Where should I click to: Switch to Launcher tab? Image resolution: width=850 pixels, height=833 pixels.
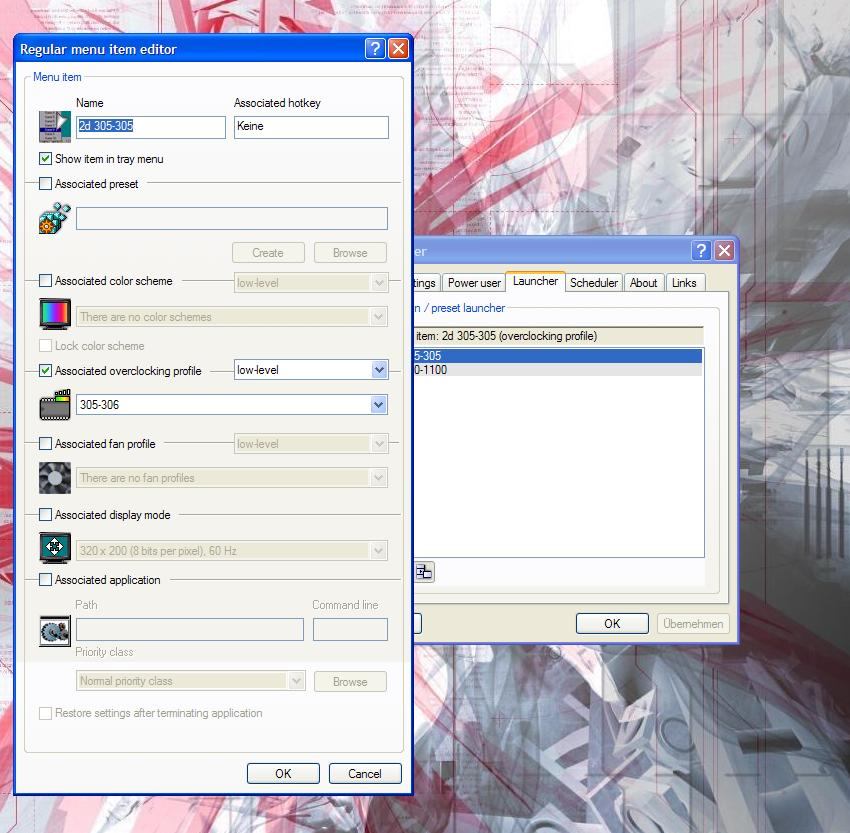(536, 281)
